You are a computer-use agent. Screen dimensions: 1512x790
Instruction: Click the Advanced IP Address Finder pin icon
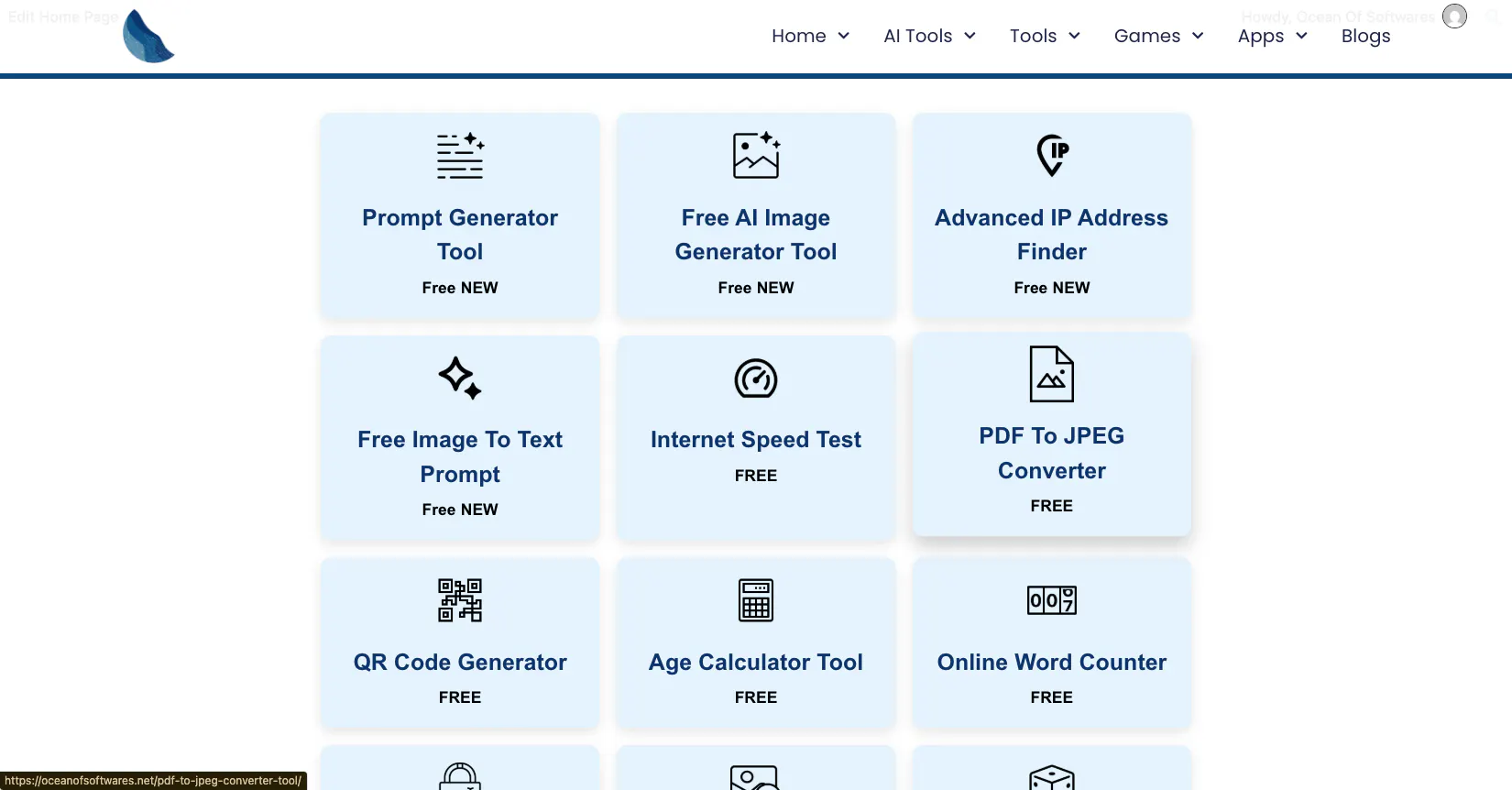click(x=1052, y=156)
